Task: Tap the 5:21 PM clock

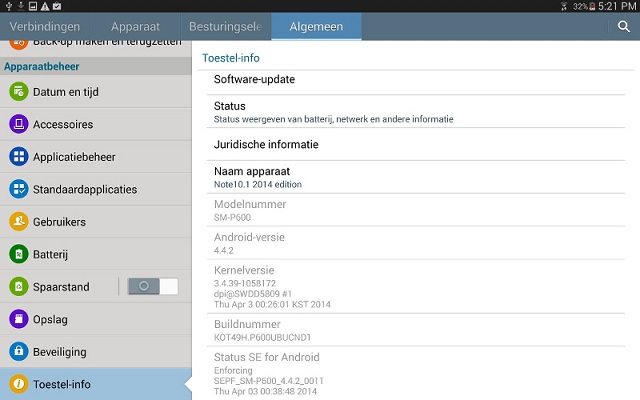Action: coord(617,6)
